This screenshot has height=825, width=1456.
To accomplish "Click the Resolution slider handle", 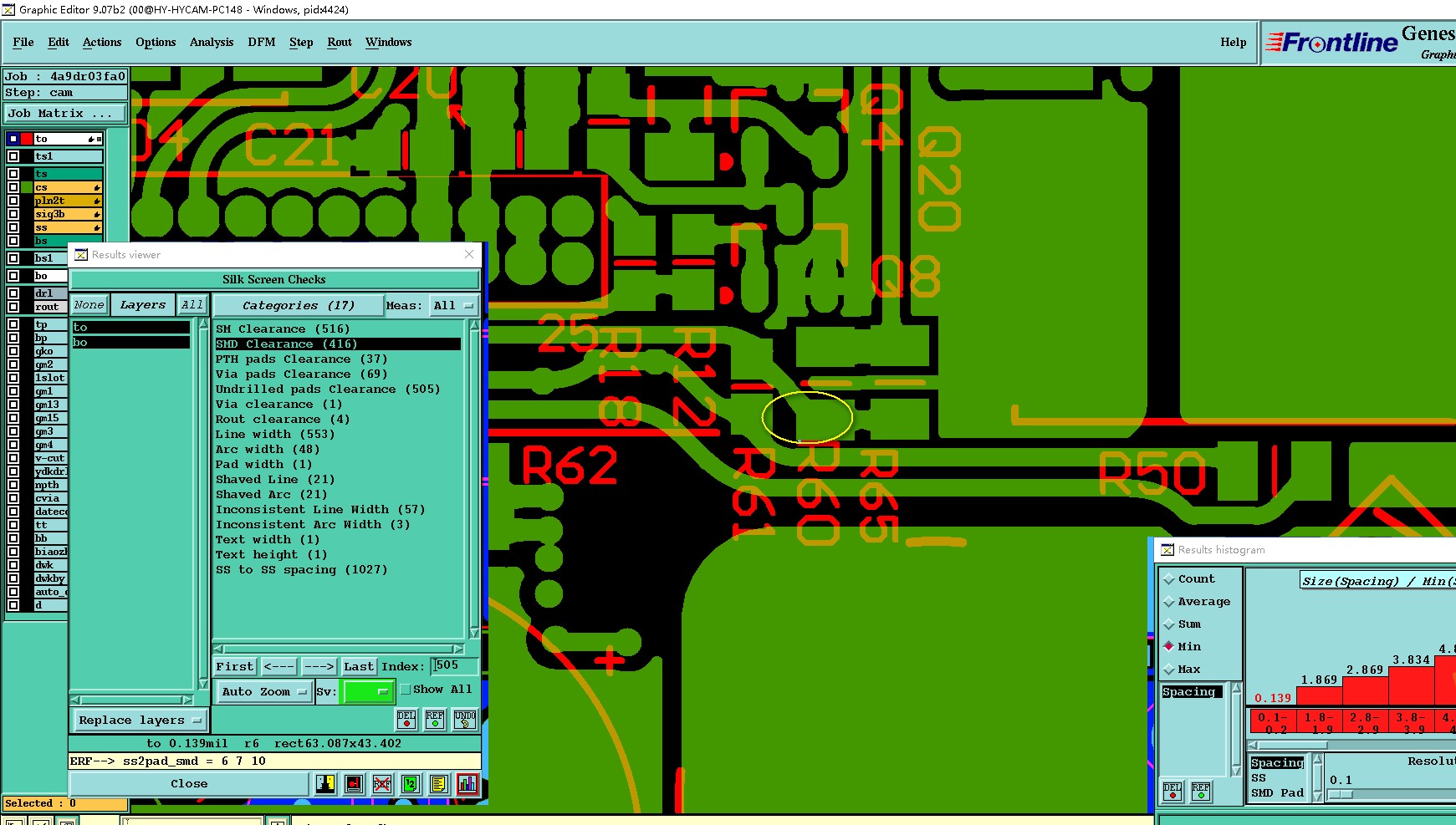I will pos(1341,795).
